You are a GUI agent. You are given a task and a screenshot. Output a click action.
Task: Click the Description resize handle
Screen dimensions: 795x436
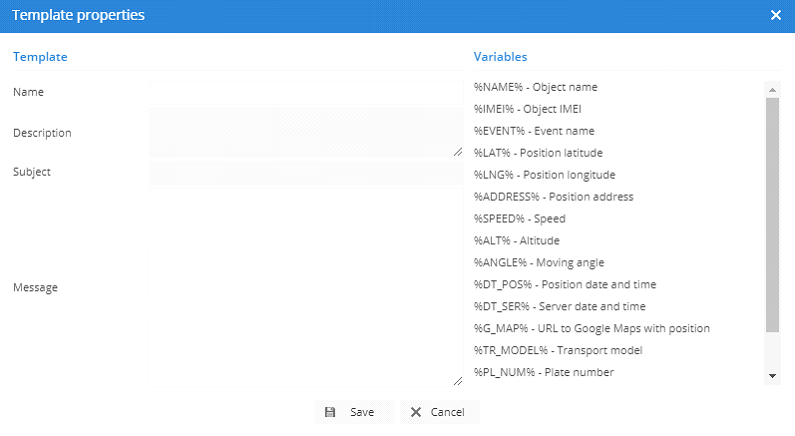(458, 152)
